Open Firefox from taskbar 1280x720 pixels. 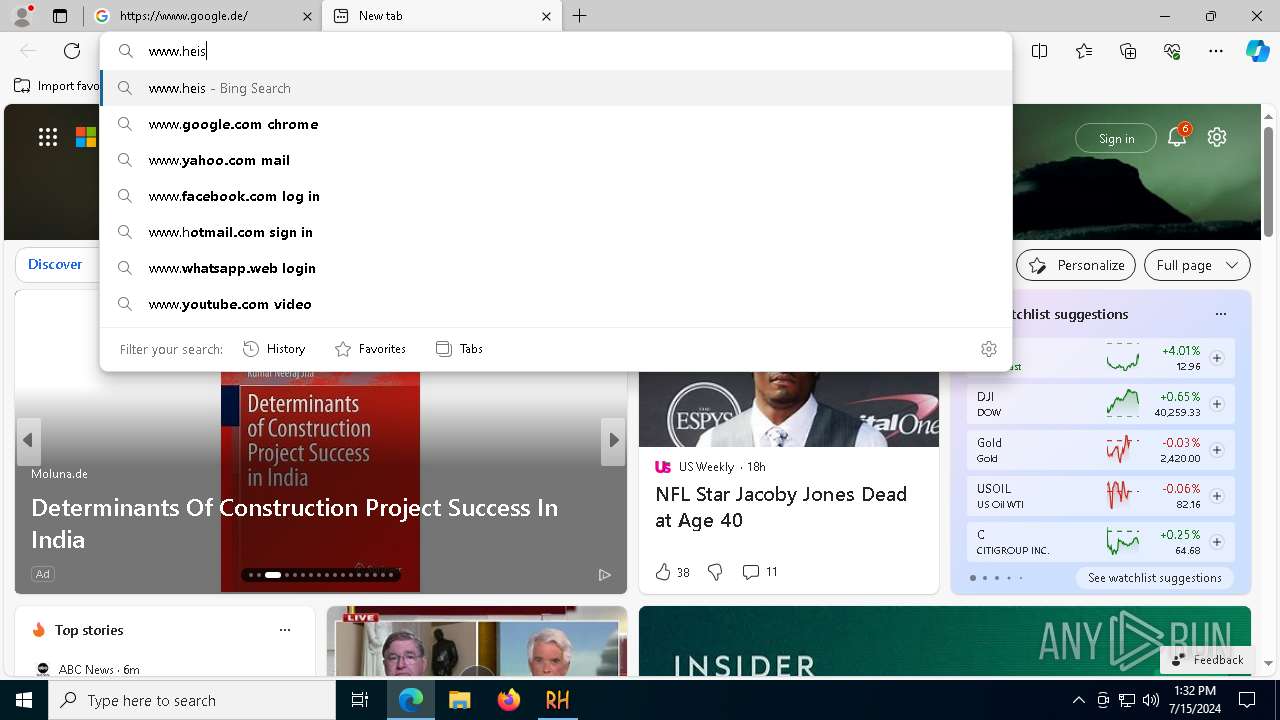[x=509, y=700]
